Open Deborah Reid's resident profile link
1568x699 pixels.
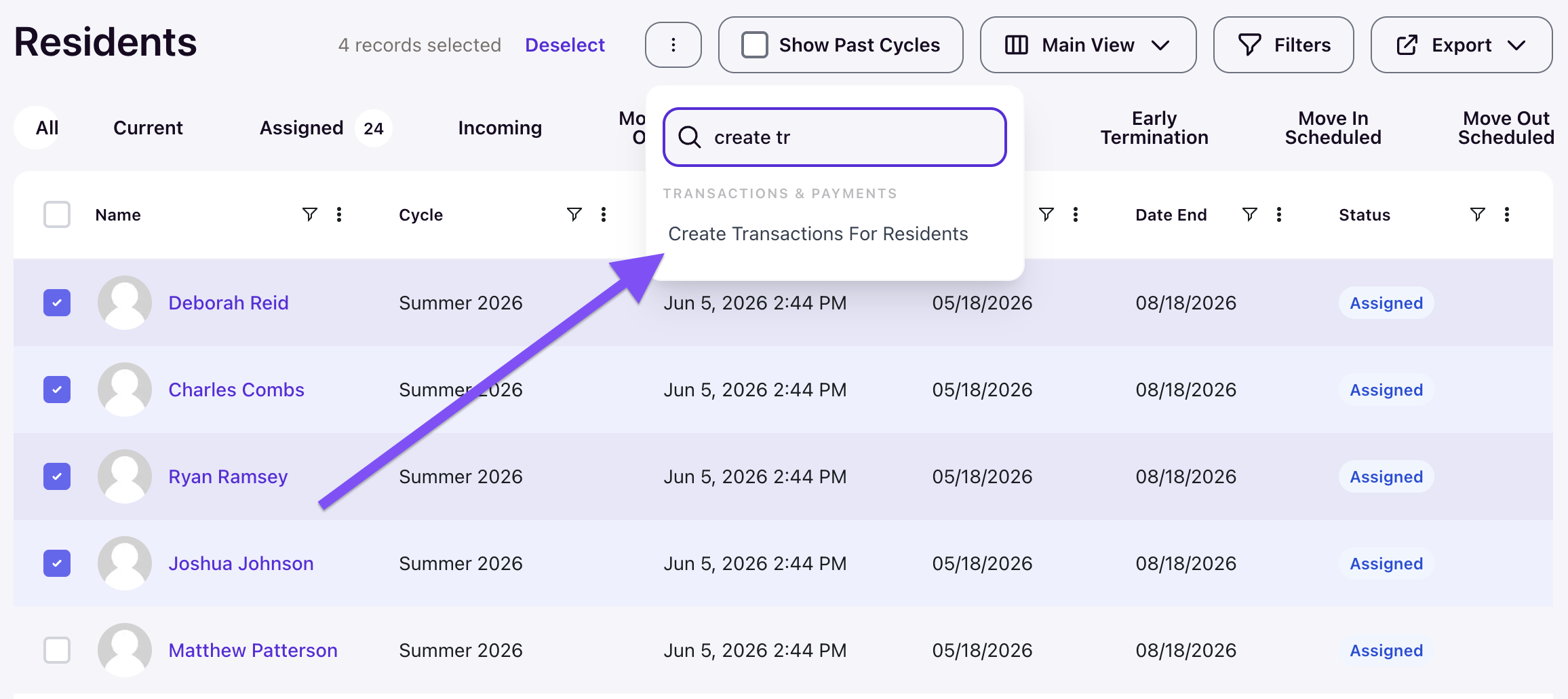coord(229,303)
